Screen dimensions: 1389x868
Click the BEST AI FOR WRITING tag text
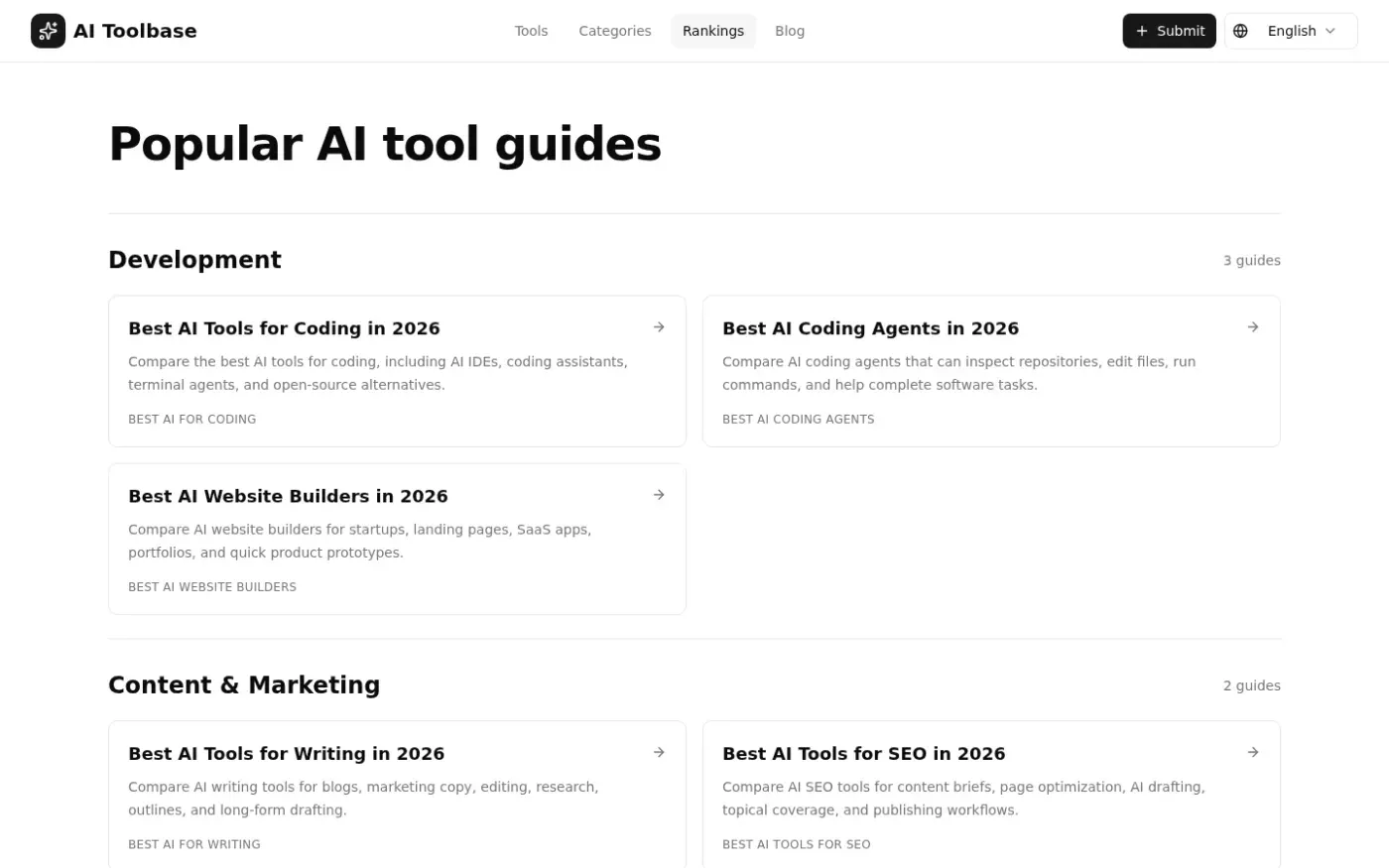(193, 845)
